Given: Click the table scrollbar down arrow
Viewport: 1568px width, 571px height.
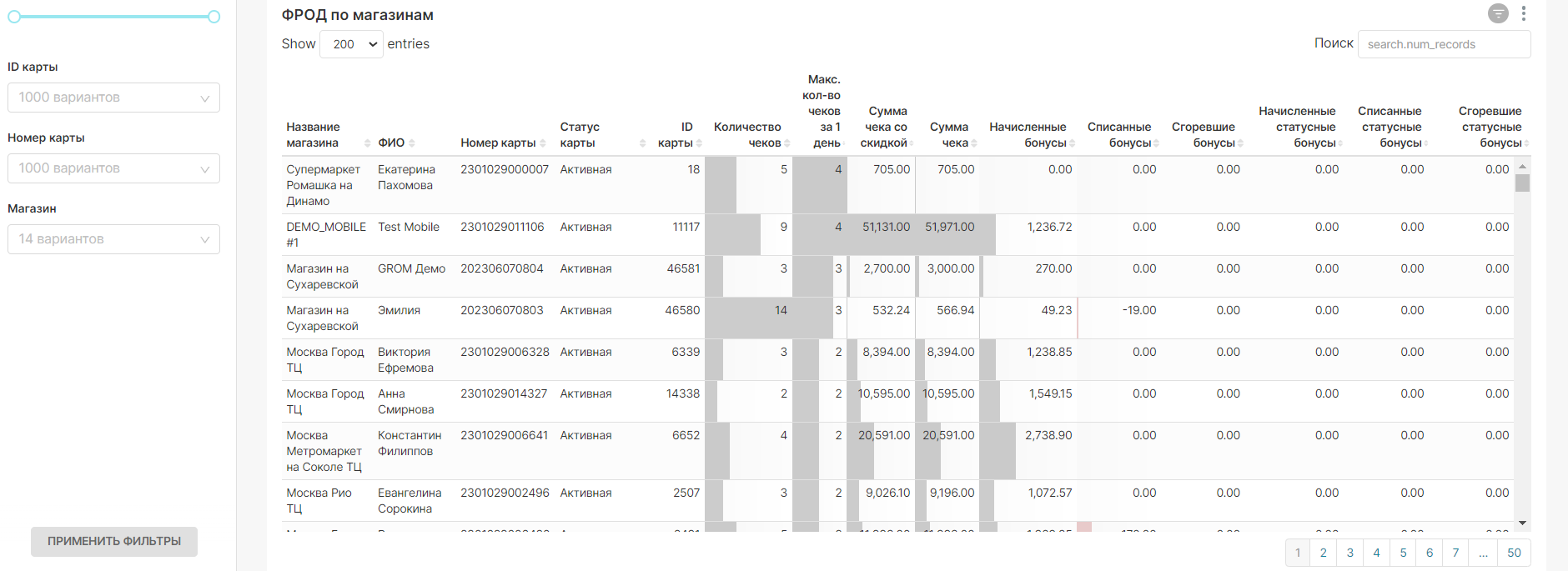Looking at the screenshot, I should (1522, 523).
